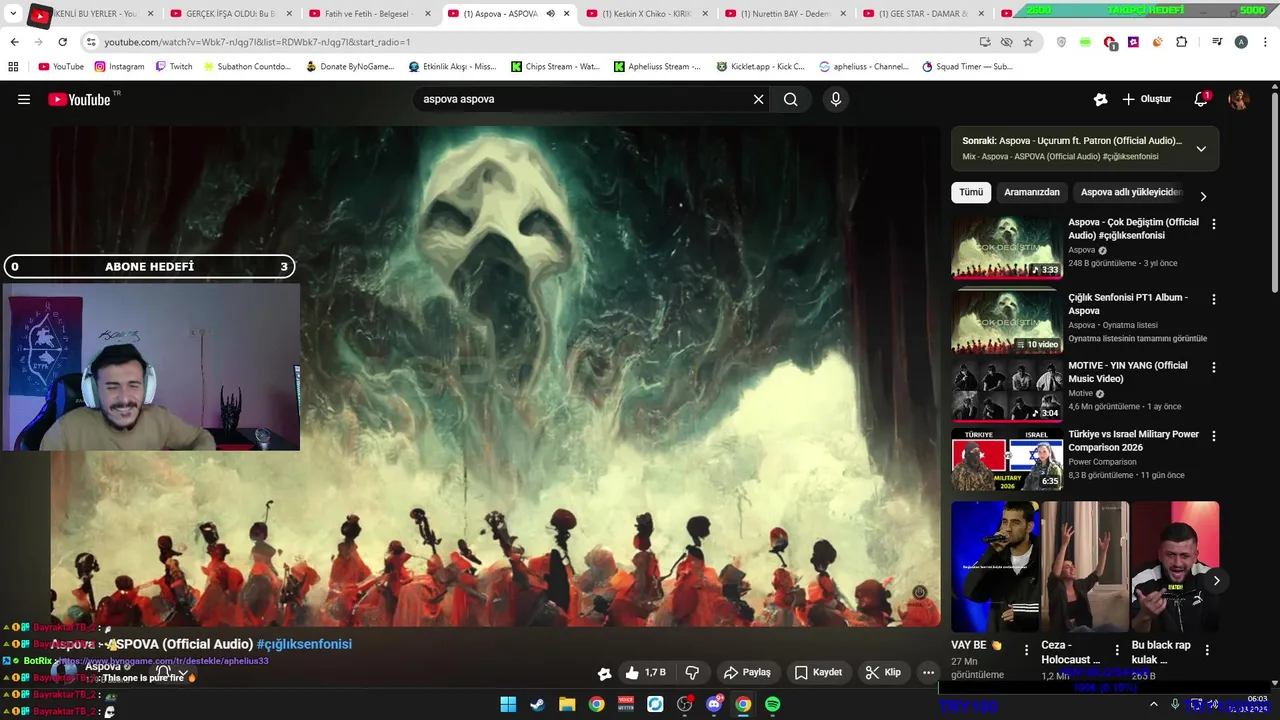Like the video with thumbs up

[x=647, y=673]
